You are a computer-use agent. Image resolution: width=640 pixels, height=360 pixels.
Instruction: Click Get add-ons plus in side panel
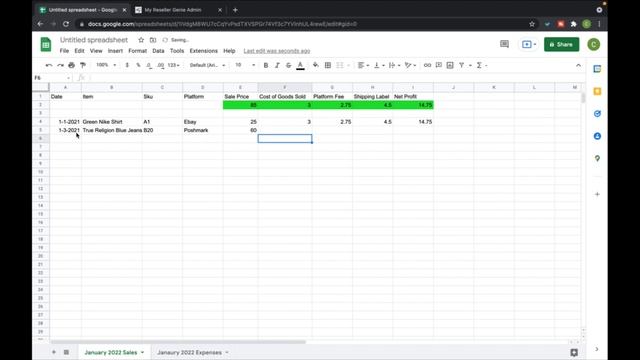tap(597, 194)
